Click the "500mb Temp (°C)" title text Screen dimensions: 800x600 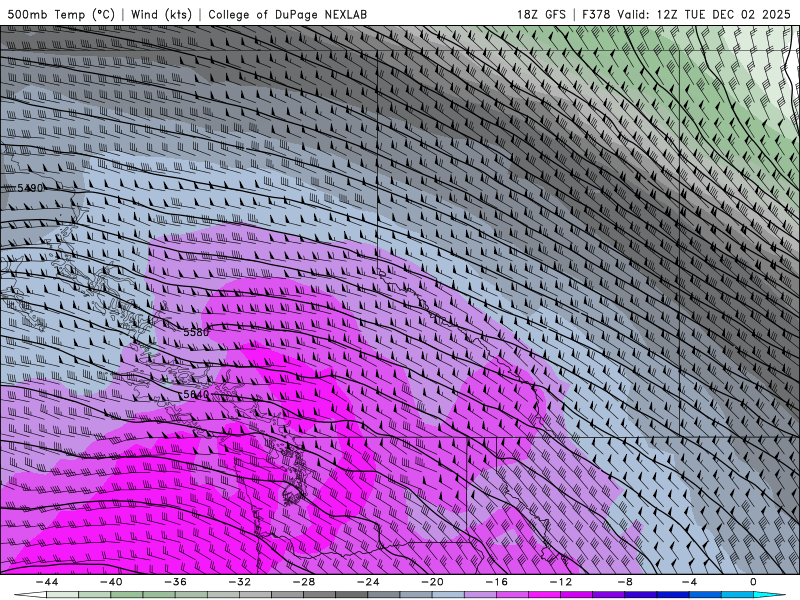tap(61, 14)
